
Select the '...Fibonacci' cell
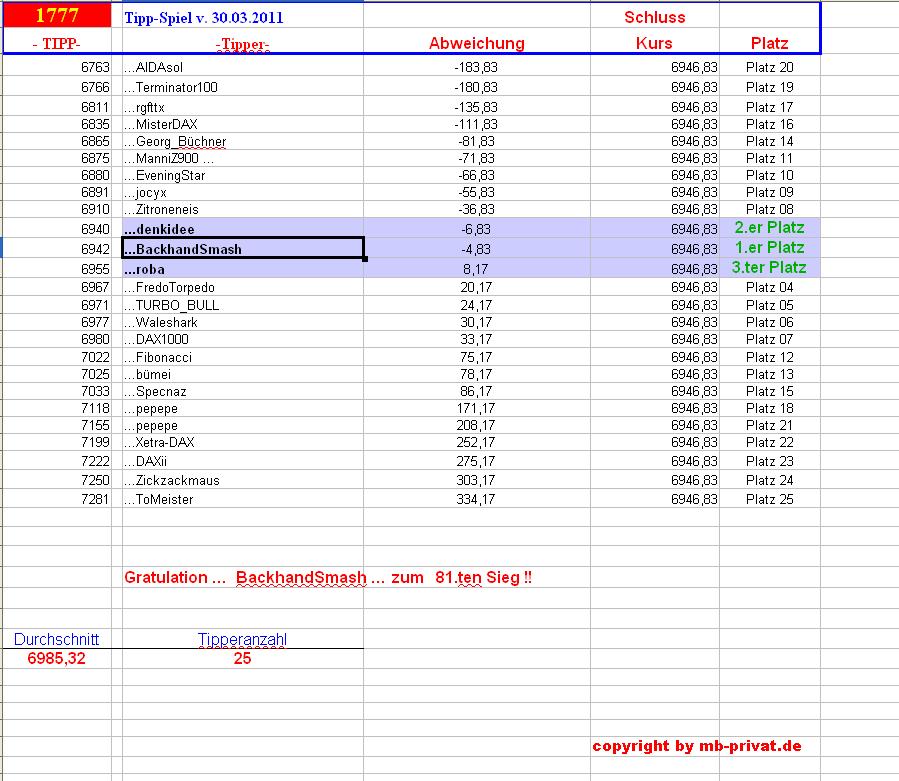tap(243, 357)
